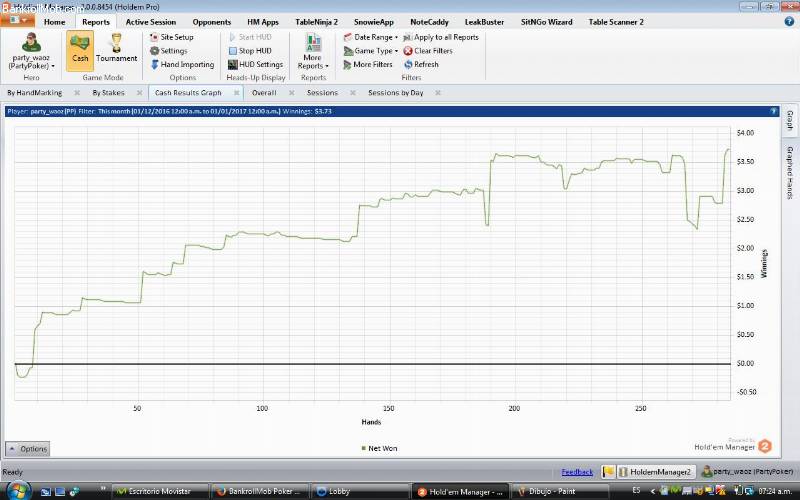
Task: Open the Feedback link
Action: tap(577, 472)
